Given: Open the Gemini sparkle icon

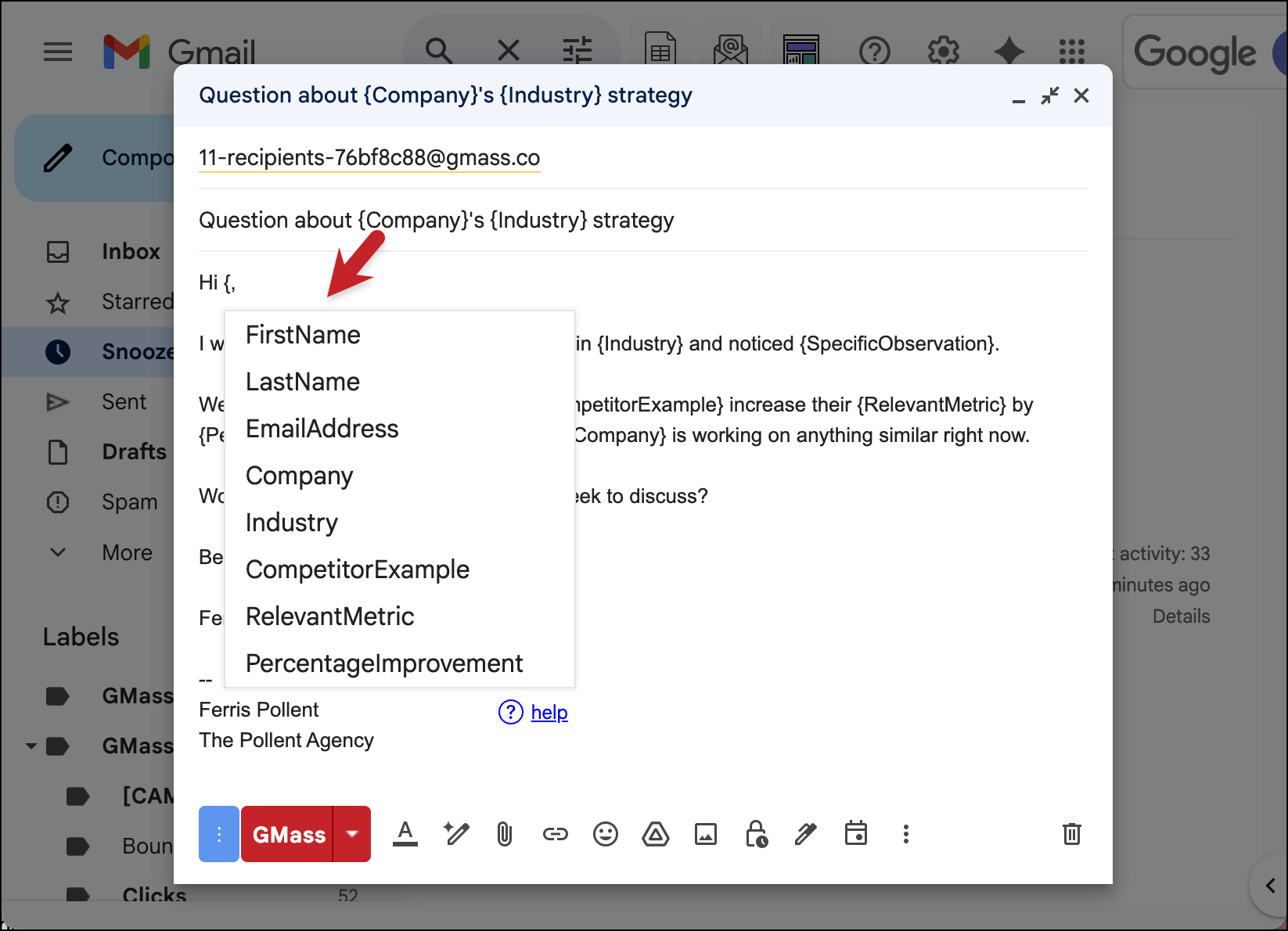Looking at the screenshot, I should click(1009, 52).
